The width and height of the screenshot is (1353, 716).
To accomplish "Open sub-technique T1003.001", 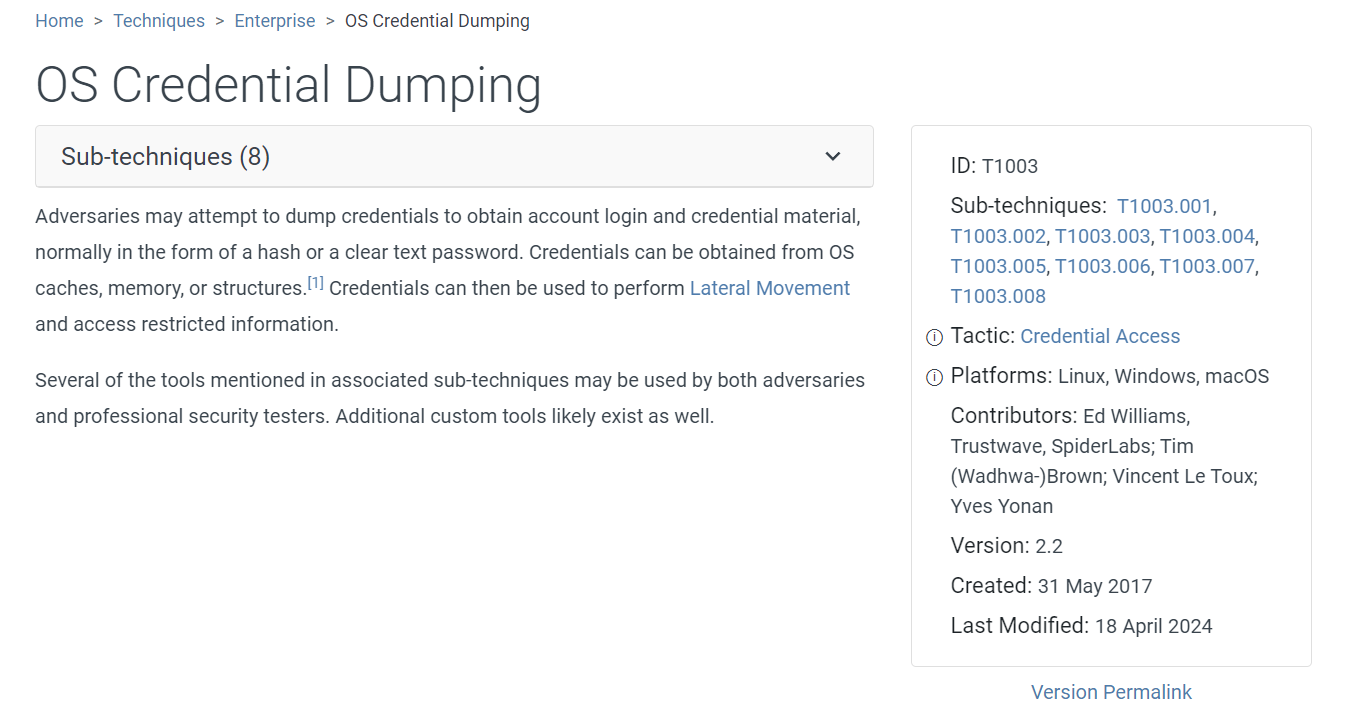I will [1164, 207].
